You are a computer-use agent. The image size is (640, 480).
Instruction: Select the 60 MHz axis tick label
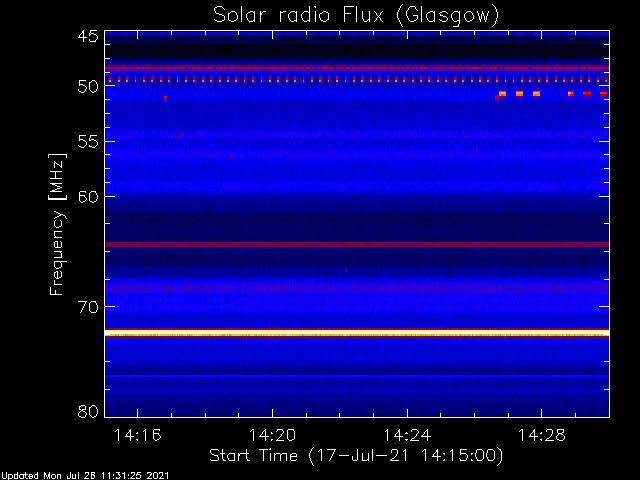(x=88, y=197)
